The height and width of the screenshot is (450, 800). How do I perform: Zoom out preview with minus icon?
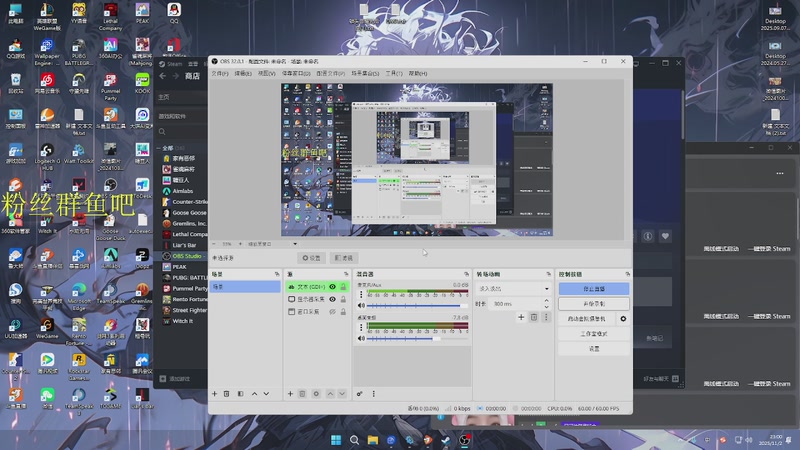(x=214, y=244)
